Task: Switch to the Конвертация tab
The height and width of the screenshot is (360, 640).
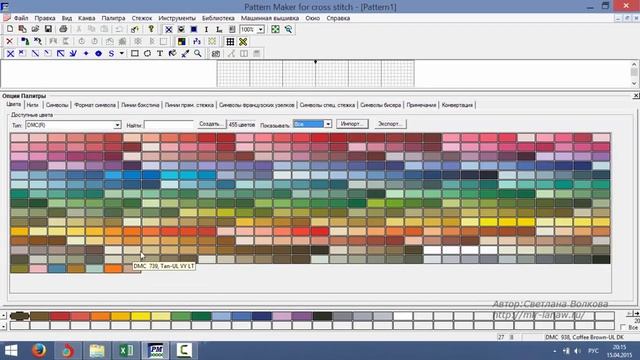Action: [x=458, y=105]
